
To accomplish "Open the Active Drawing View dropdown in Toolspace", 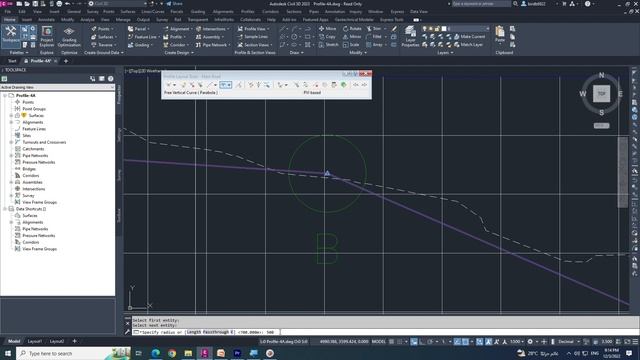I will [x=57, y=87].
